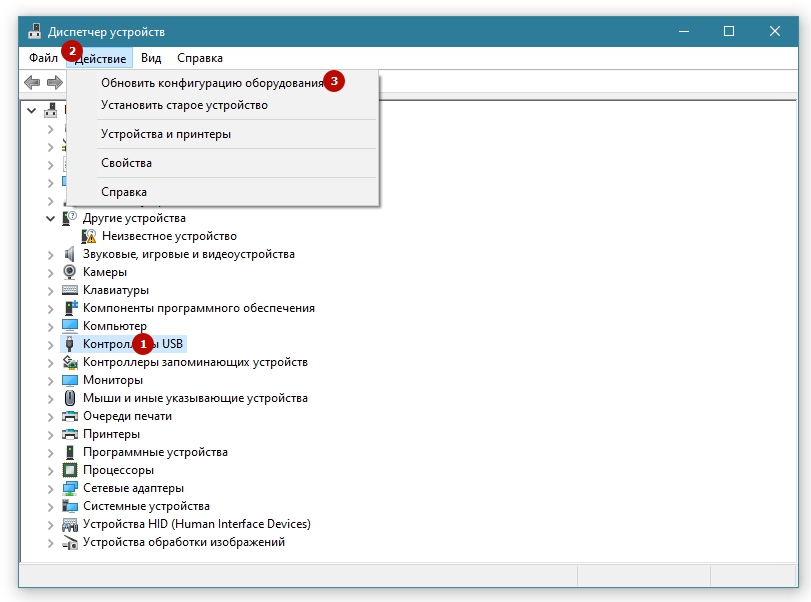Select Очереди печати label

(x=127, y=416)
